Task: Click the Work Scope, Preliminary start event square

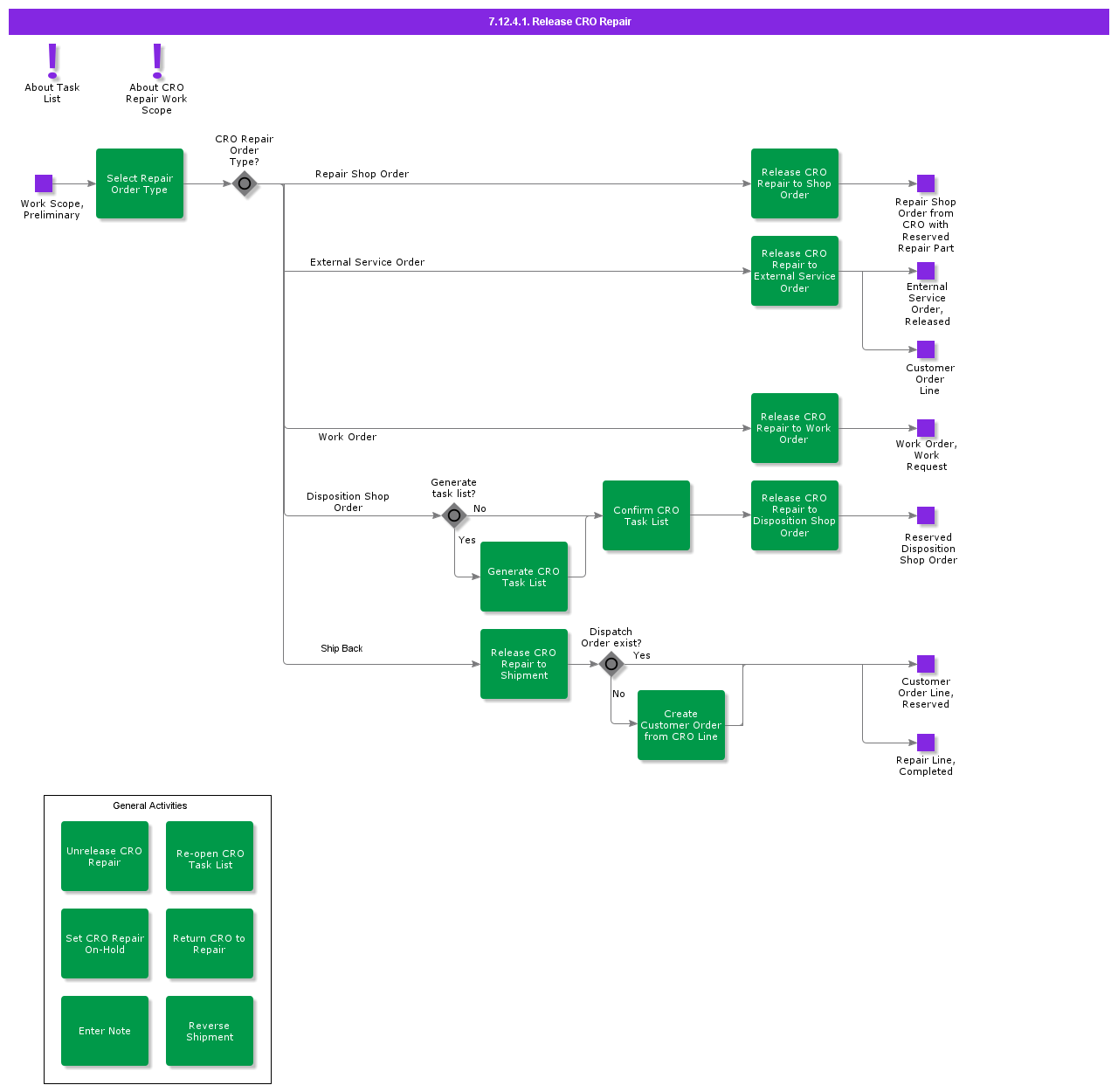Action: (44, 183)
